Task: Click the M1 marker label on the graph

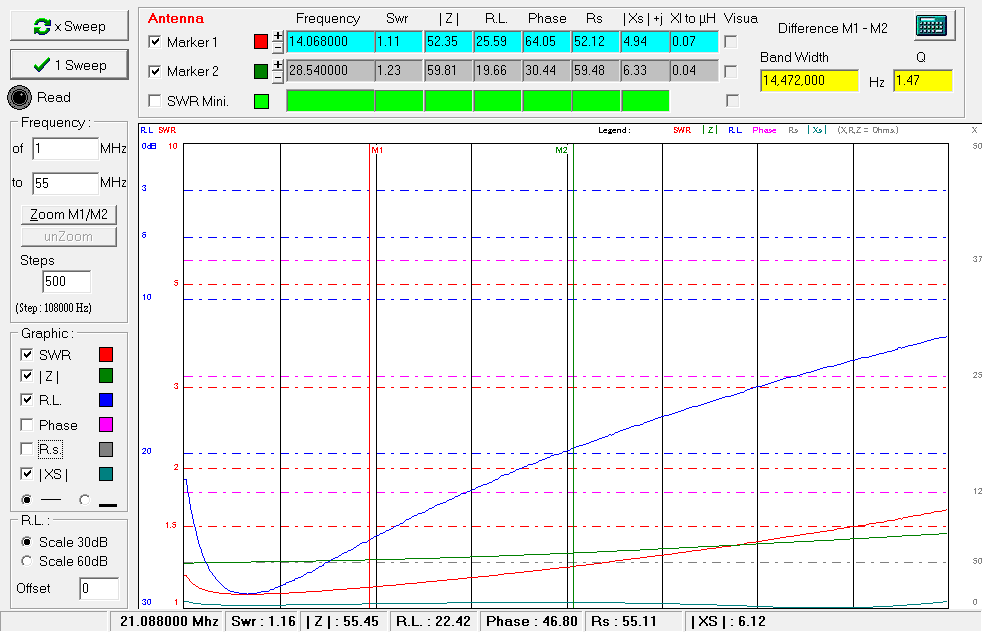Action: point(376,150)
